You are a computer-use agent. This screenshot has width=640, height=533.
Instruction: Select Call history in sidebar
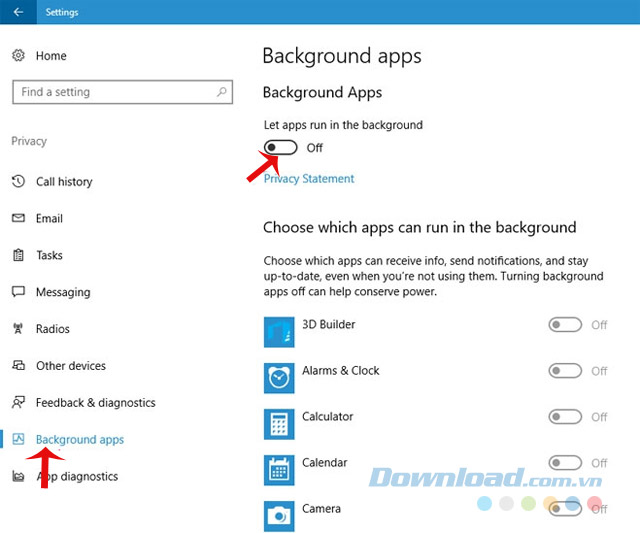point(64,182)
